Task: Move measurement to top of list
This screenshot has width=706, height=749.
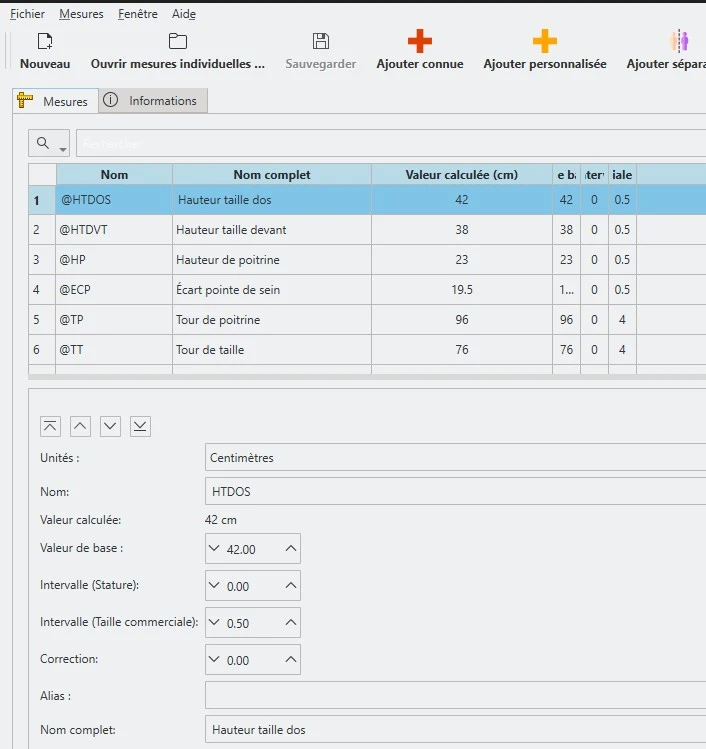Action: point(50,427)
